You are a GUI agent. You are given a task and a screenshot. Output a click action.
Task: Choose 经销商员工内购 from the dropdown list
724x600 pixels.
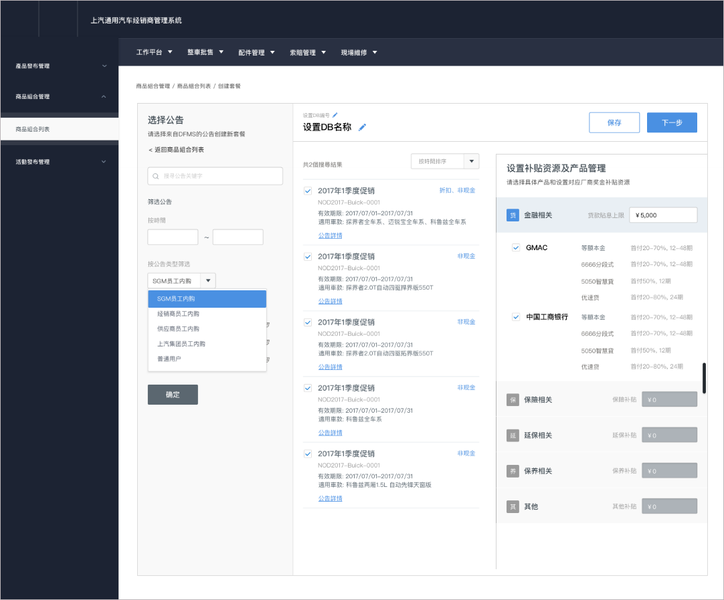207,314
